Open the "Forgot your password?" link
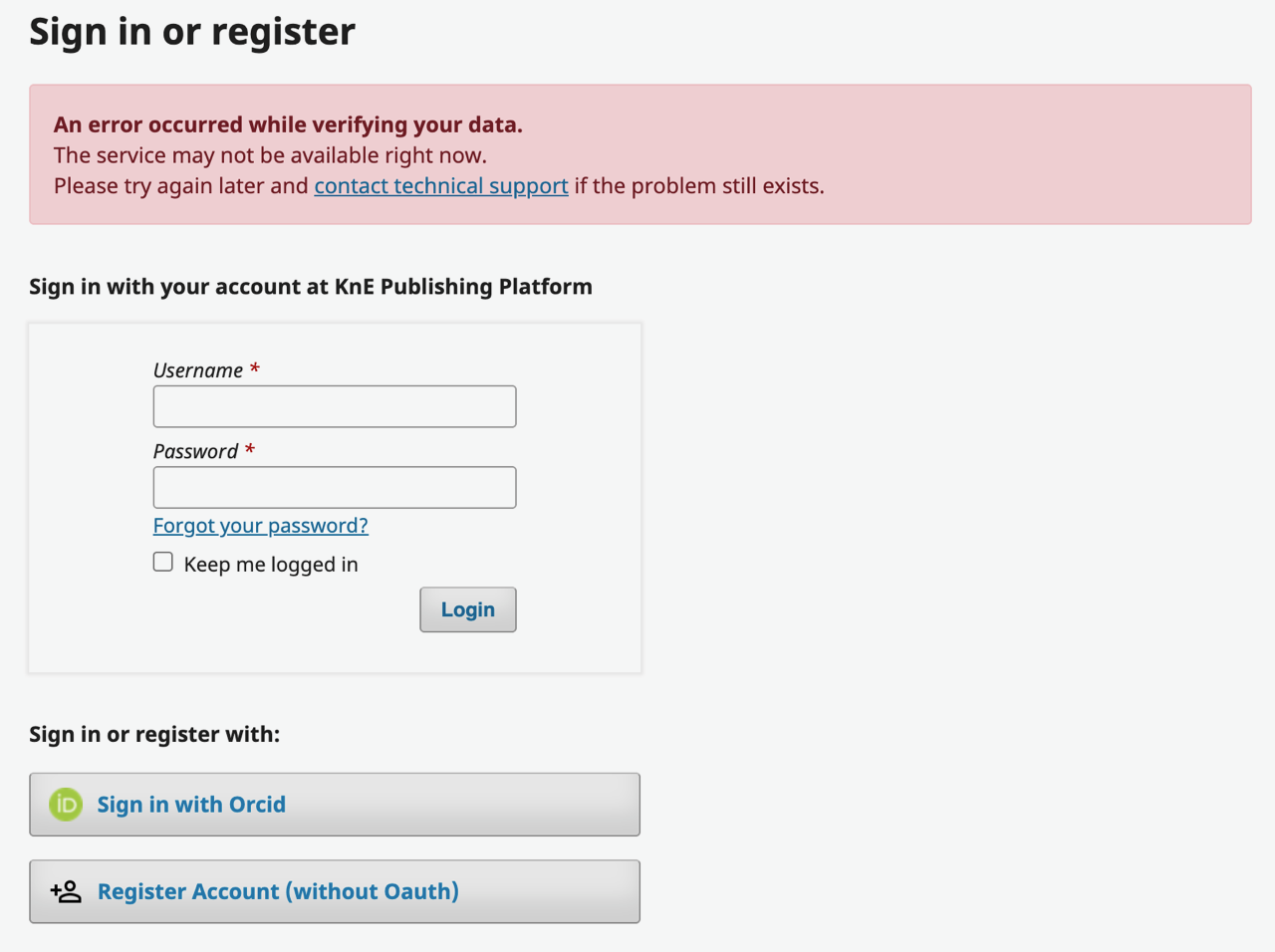 tap(260, 526)
